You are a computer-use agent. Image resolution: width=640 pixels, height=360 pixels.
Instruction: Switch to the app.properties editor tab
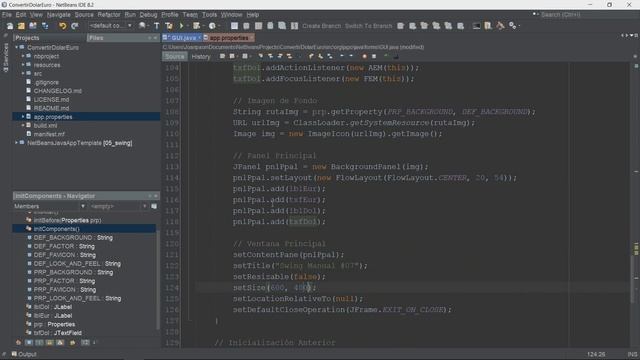(229, 38)
